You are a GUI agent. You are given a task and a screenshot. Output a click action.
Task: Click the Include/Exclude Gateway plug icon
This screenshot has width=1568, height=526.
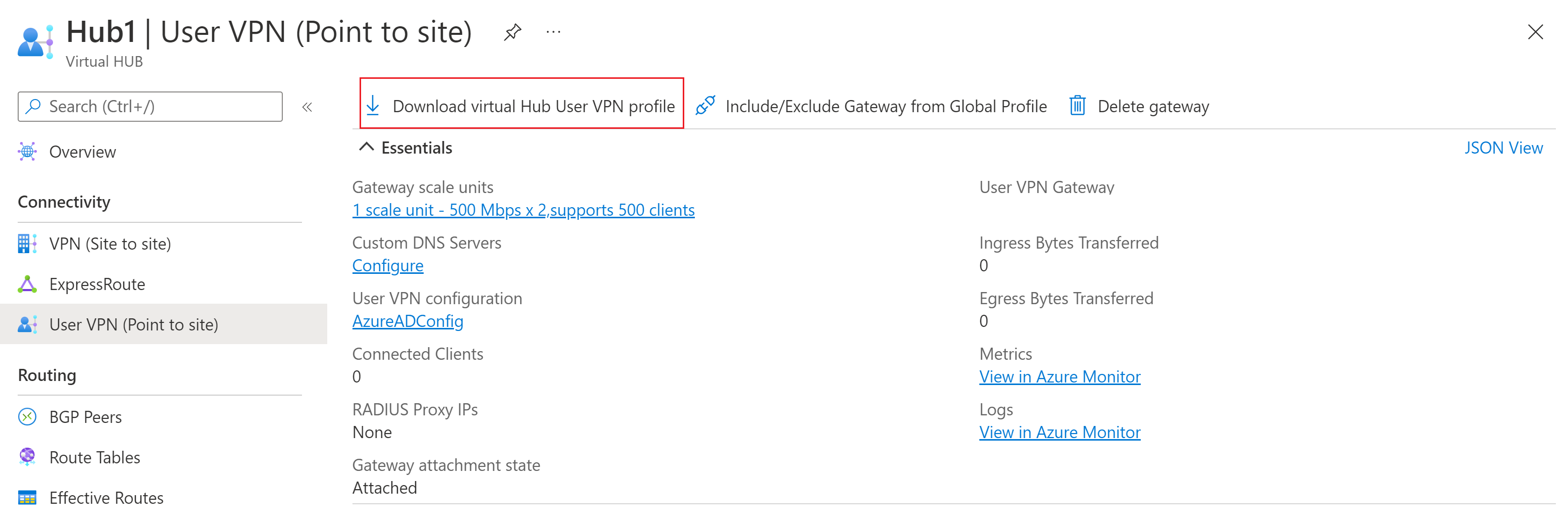[705, 106]
